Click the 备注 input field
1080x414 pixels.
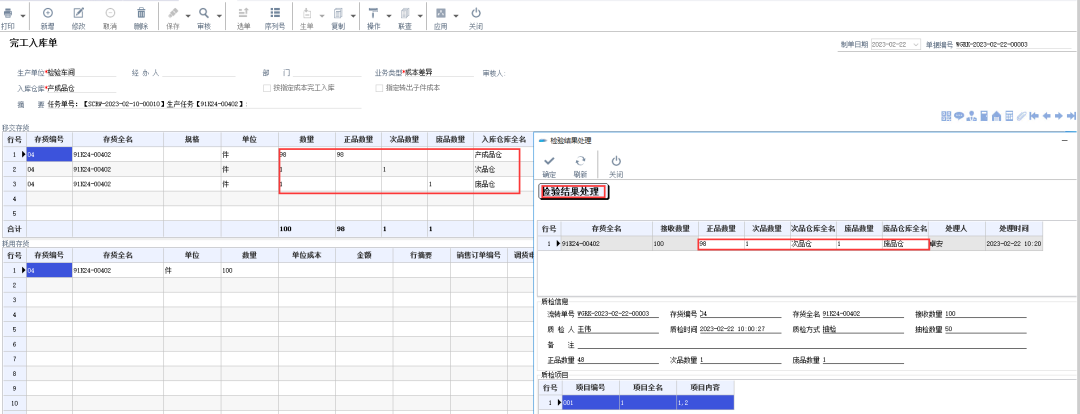[x=802, y=344]
